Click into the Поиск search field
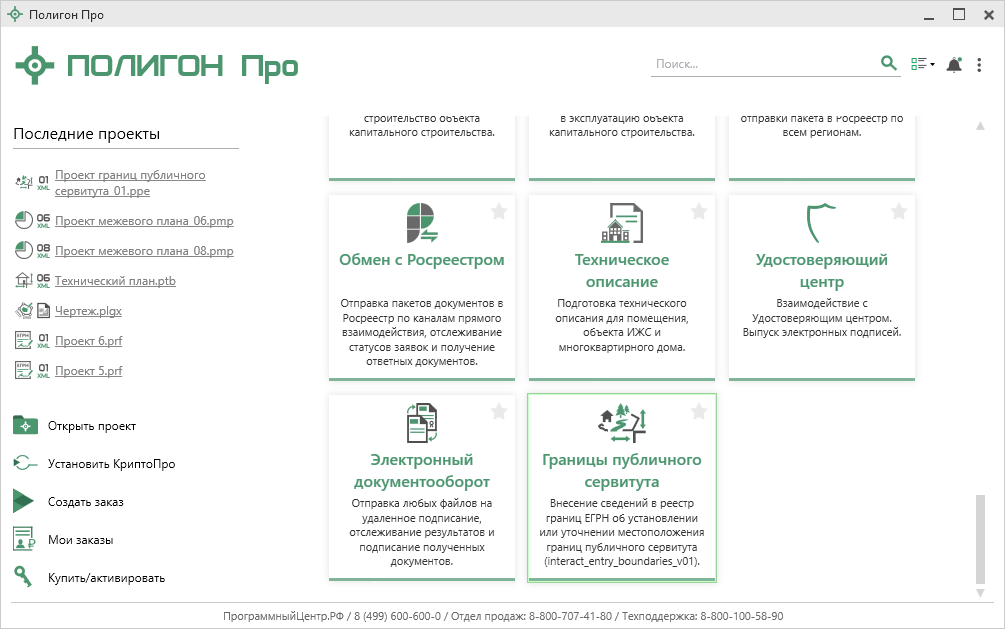Screen dimensions: 1005x629 [762, 64]
